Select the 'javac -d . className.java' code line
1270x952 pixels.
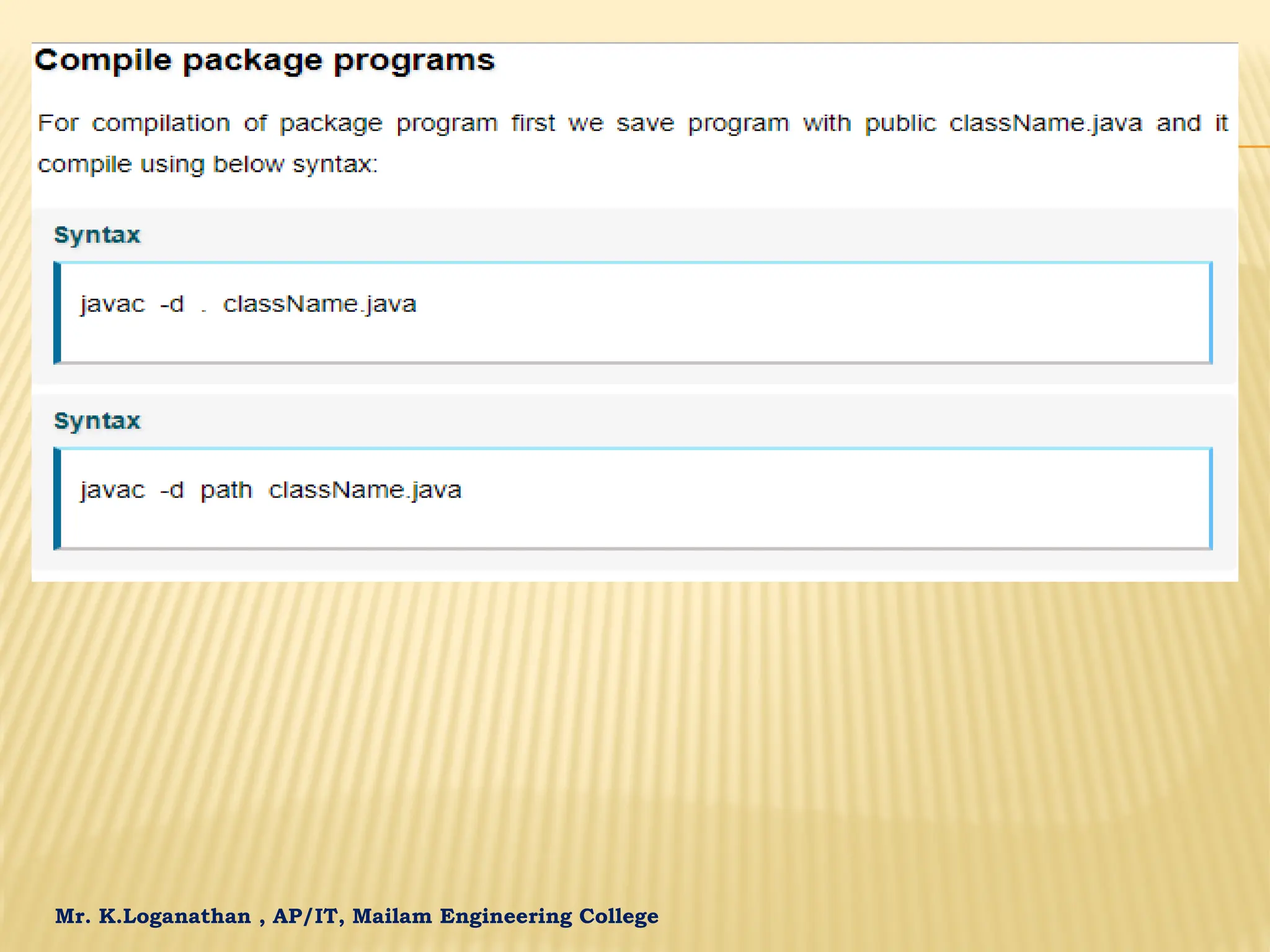click(248, 304)
